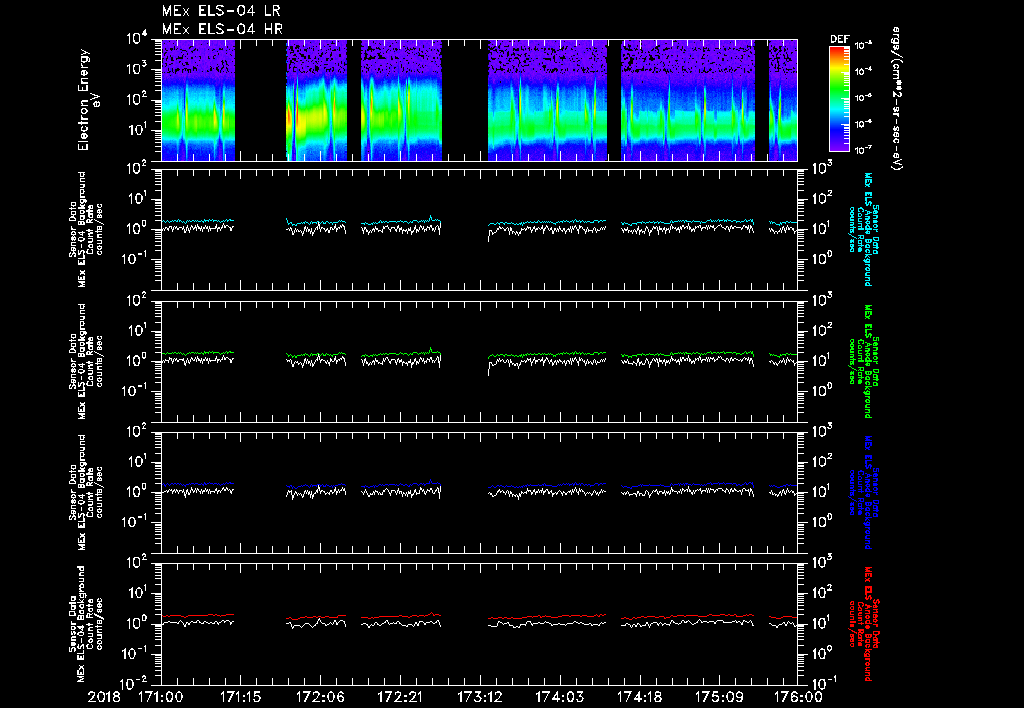Select the 174:18 time tick label
1024x708 pixels.
(640, 696)
